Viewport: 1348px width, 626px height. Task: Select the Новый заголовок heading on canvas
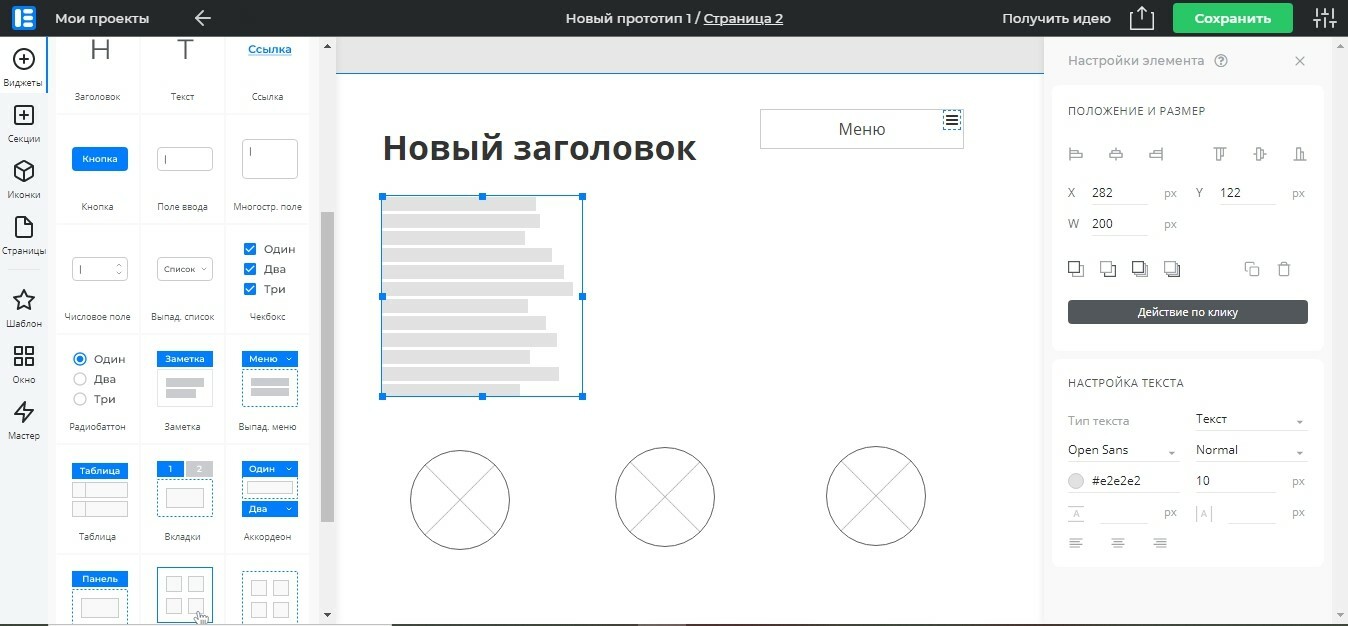pos(539,148)
